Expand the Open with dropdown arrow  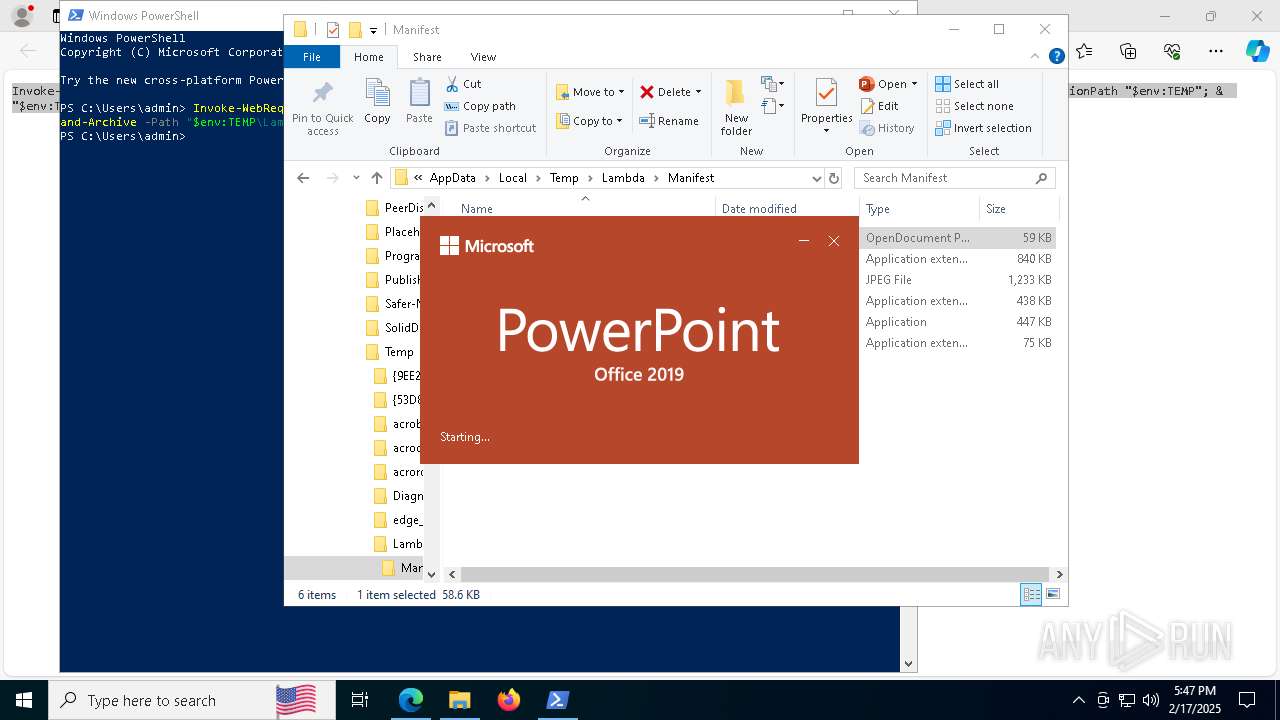[x=914, y=84]
